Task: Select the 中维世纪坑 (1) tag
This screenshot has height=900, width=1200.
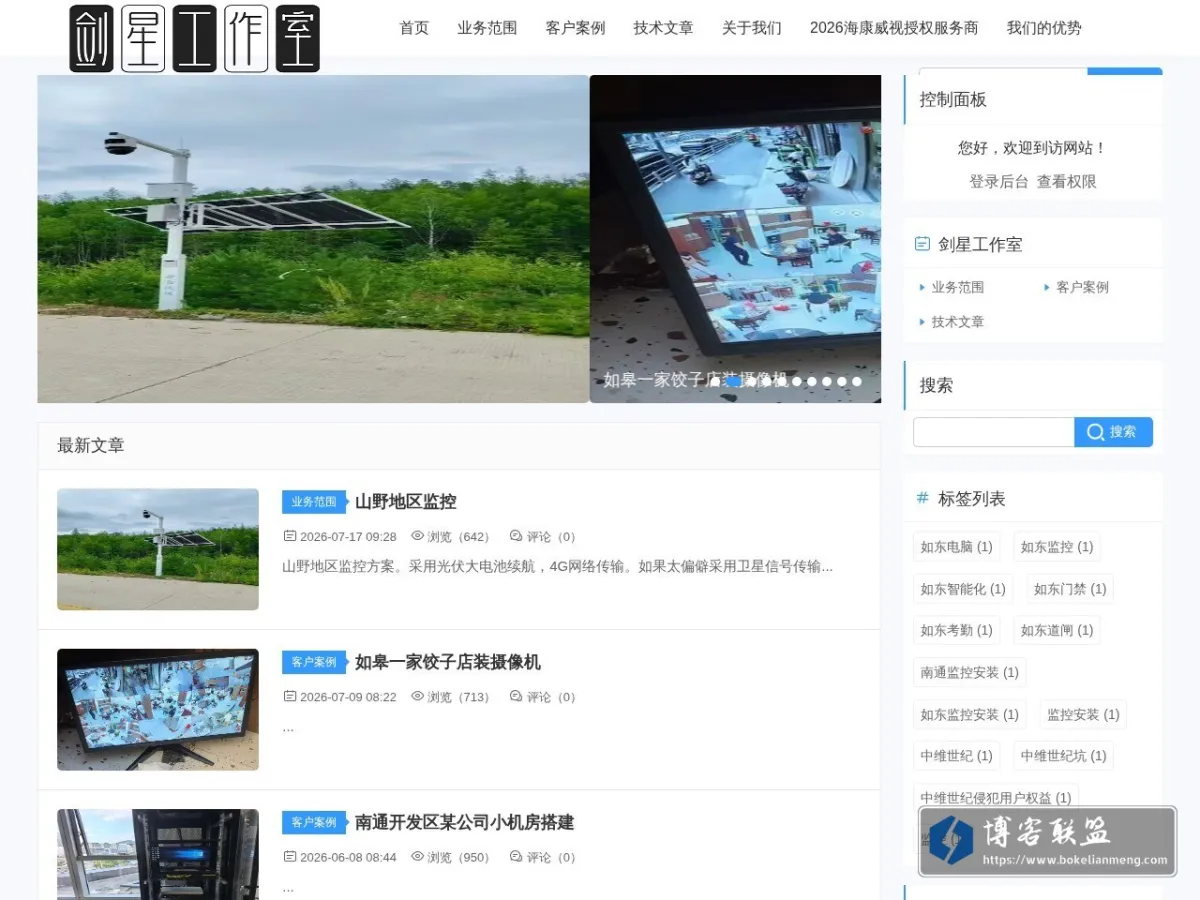Action: click(1063, 755)
